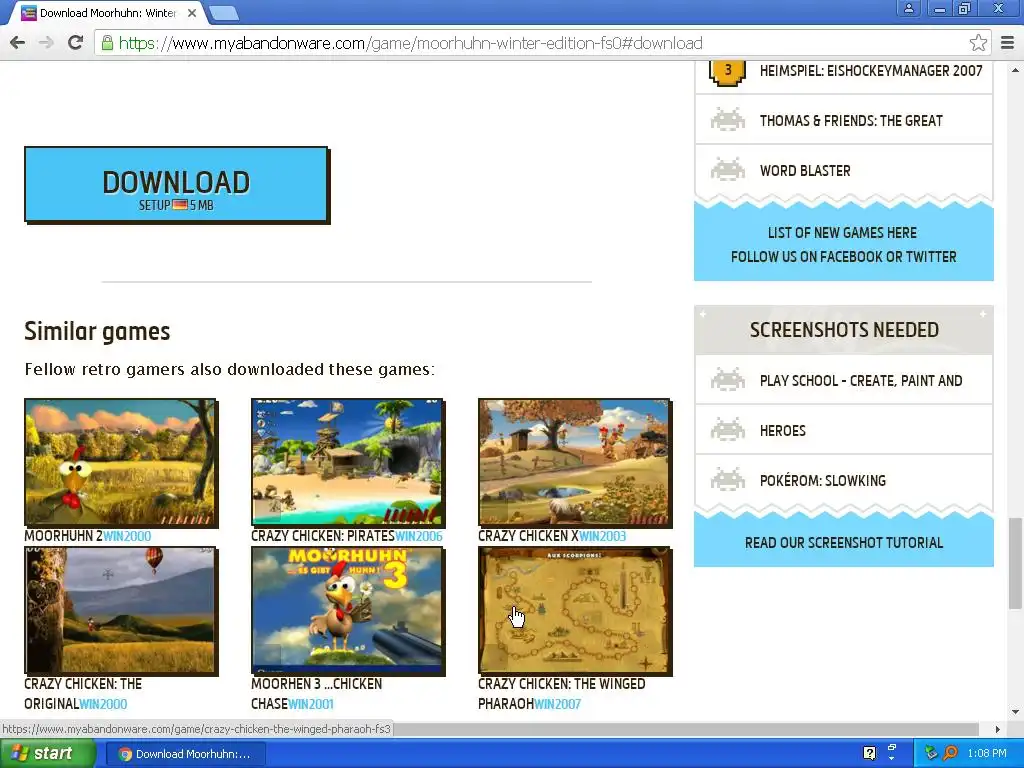Viewport: 1024px width, 768px height.
Task: Click the 1:08 PM taskbar clock
Action: point(987,754)
